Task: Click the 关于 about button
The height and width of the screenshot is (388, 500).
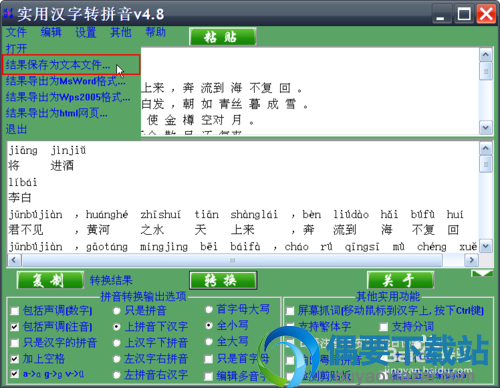Action: (x=401, y=280)
